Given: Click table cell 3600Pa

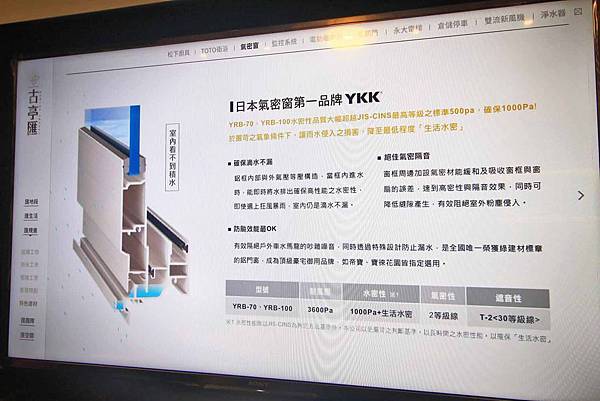Looking at the screenshot, I should [320, 310].
